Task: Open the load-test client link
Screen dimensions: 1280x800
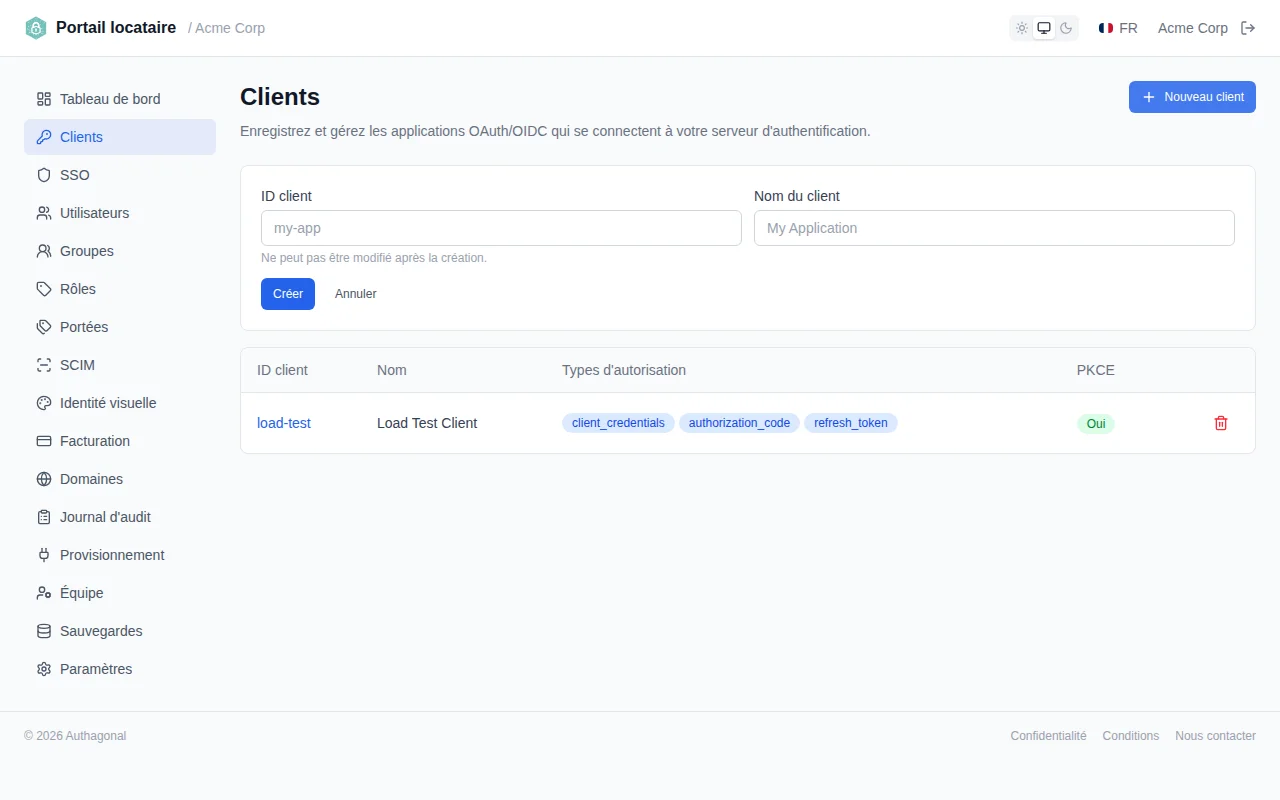Action: click(x=284, y=423)
